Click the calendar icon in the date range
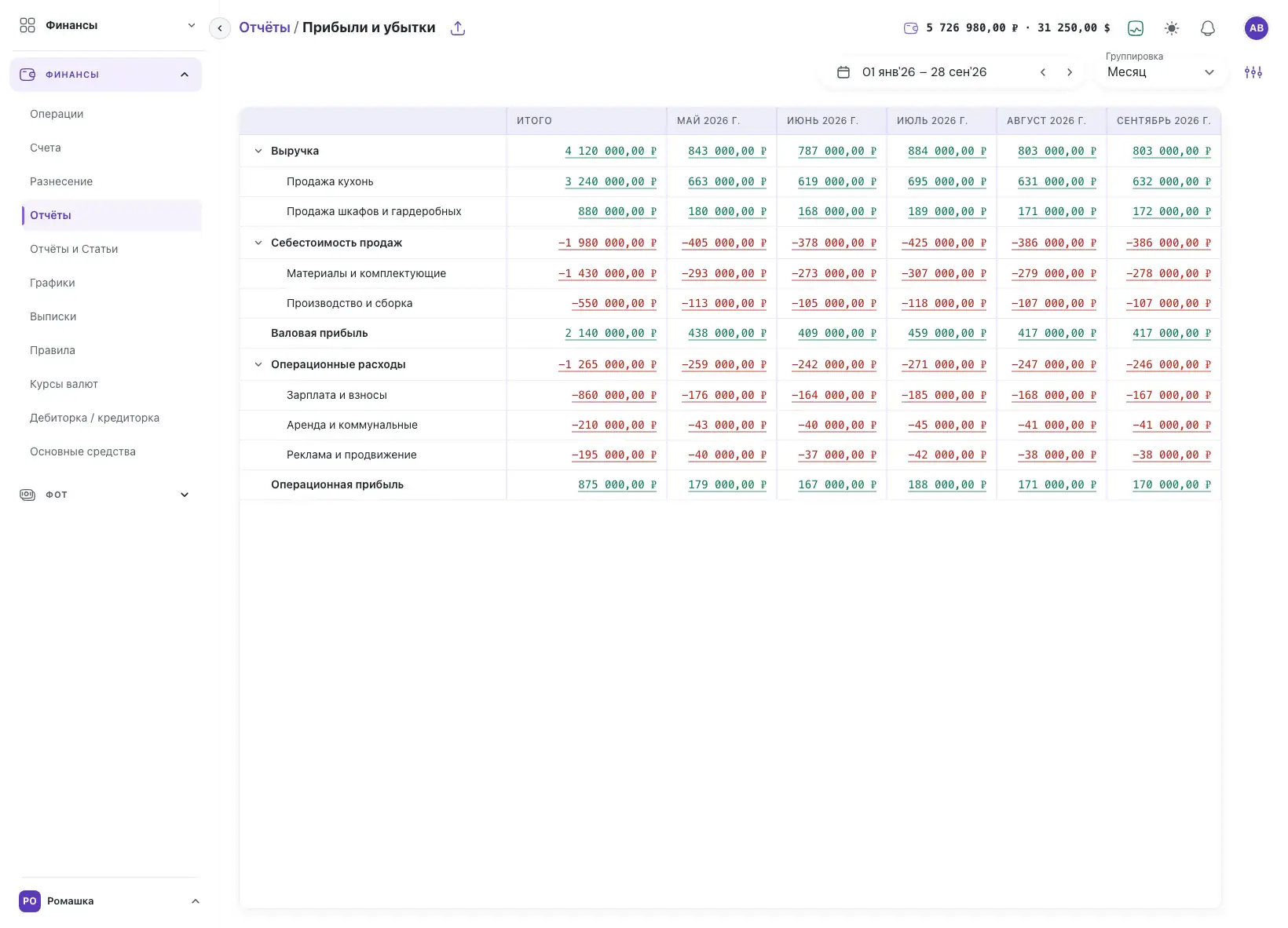 pyautogui.click(x=843, y=72)
